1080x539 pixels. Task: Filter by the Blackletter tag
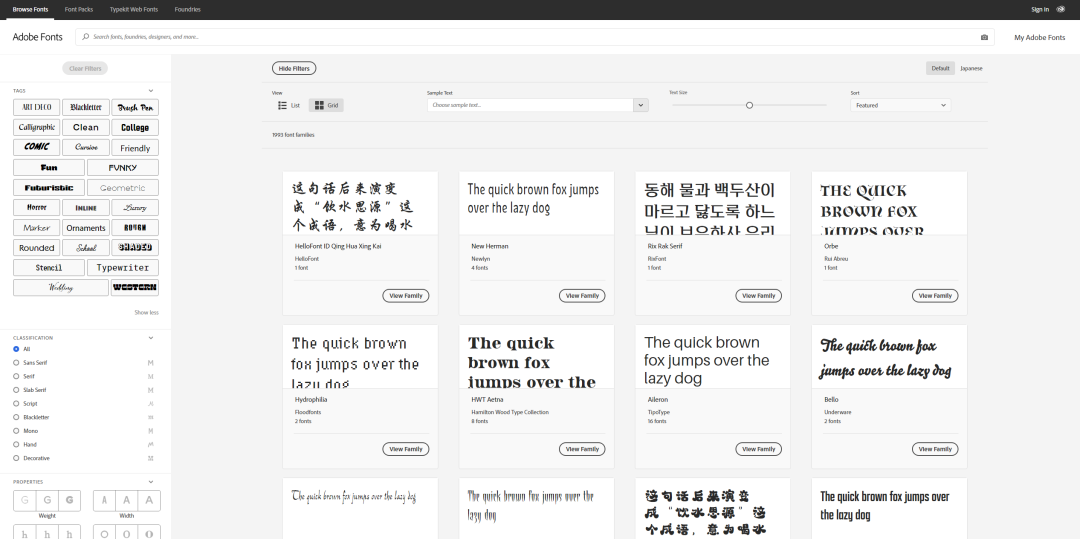point(86,107)
